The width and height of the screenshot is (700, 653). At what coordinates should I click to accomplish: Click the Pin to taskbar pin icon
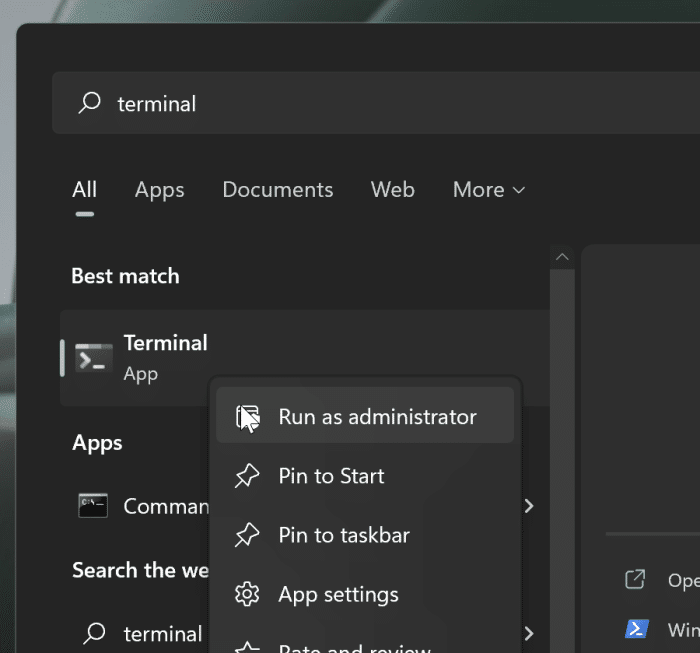(x=246, y=535)
